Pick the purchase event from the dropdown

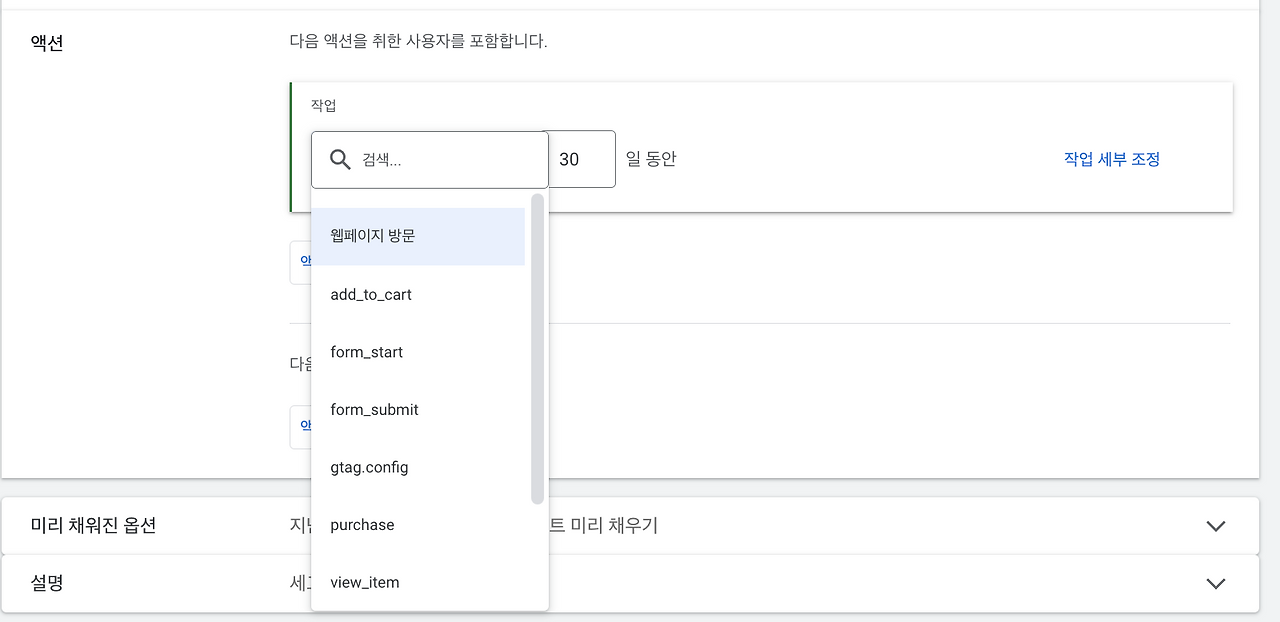point(362,524)
